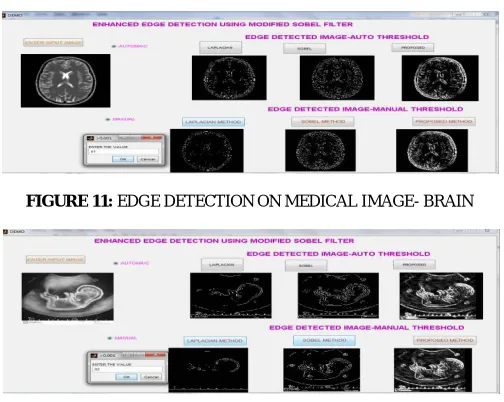Select the brain Proposed auto-threshold result image

pos(440,78)
